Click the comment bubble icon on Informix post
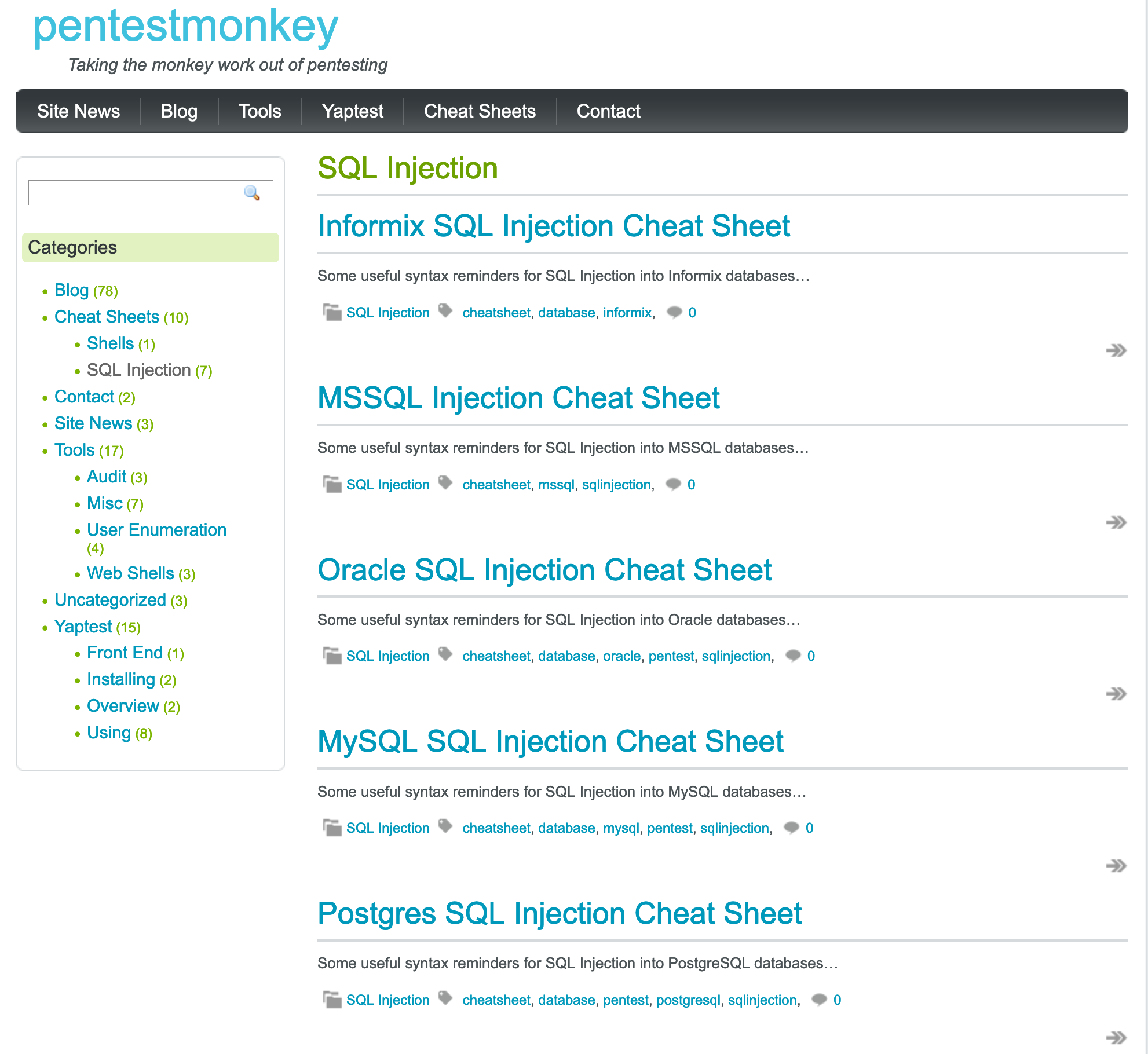Image resolution: width=1148 pixels, height=1054 pixels. pyautogui.click(x=674, y=312)
